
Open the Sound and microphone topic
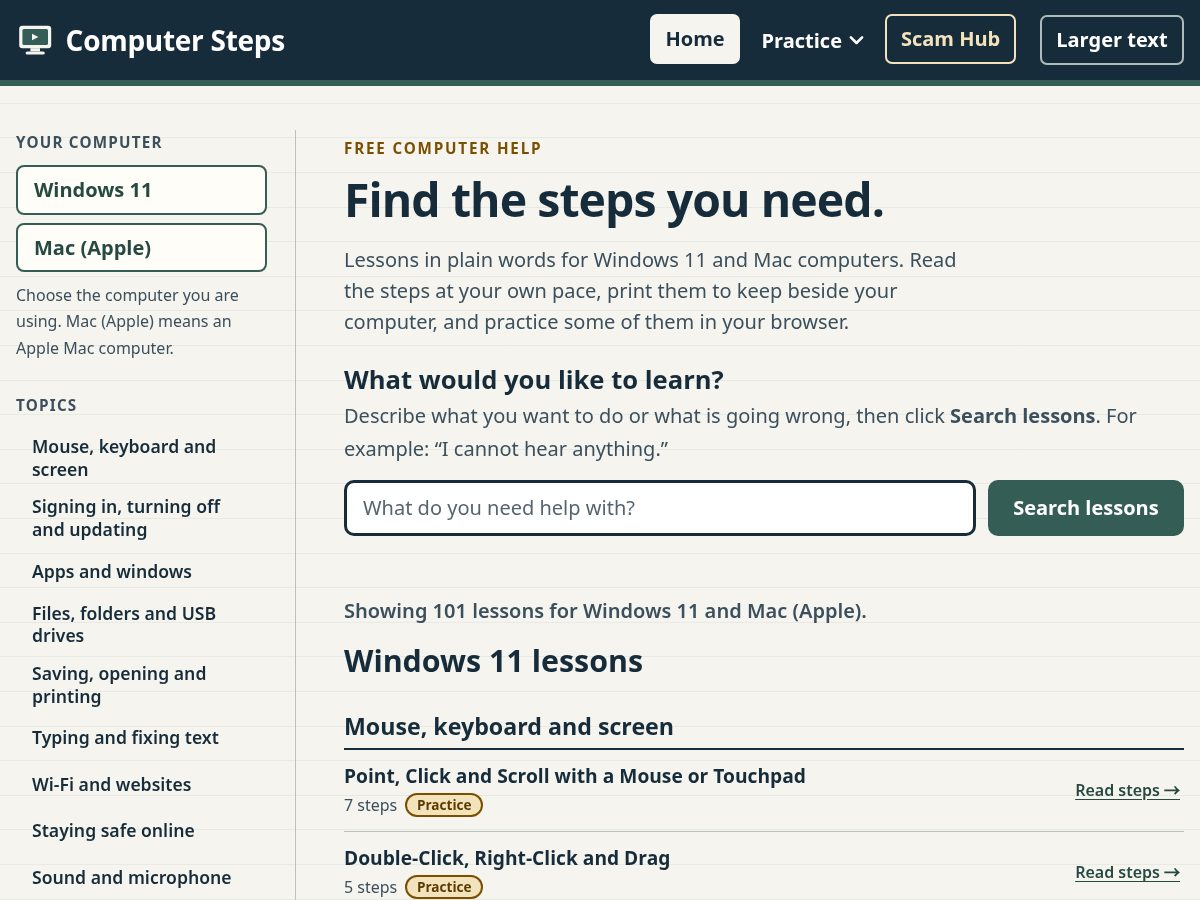point(131,878)
